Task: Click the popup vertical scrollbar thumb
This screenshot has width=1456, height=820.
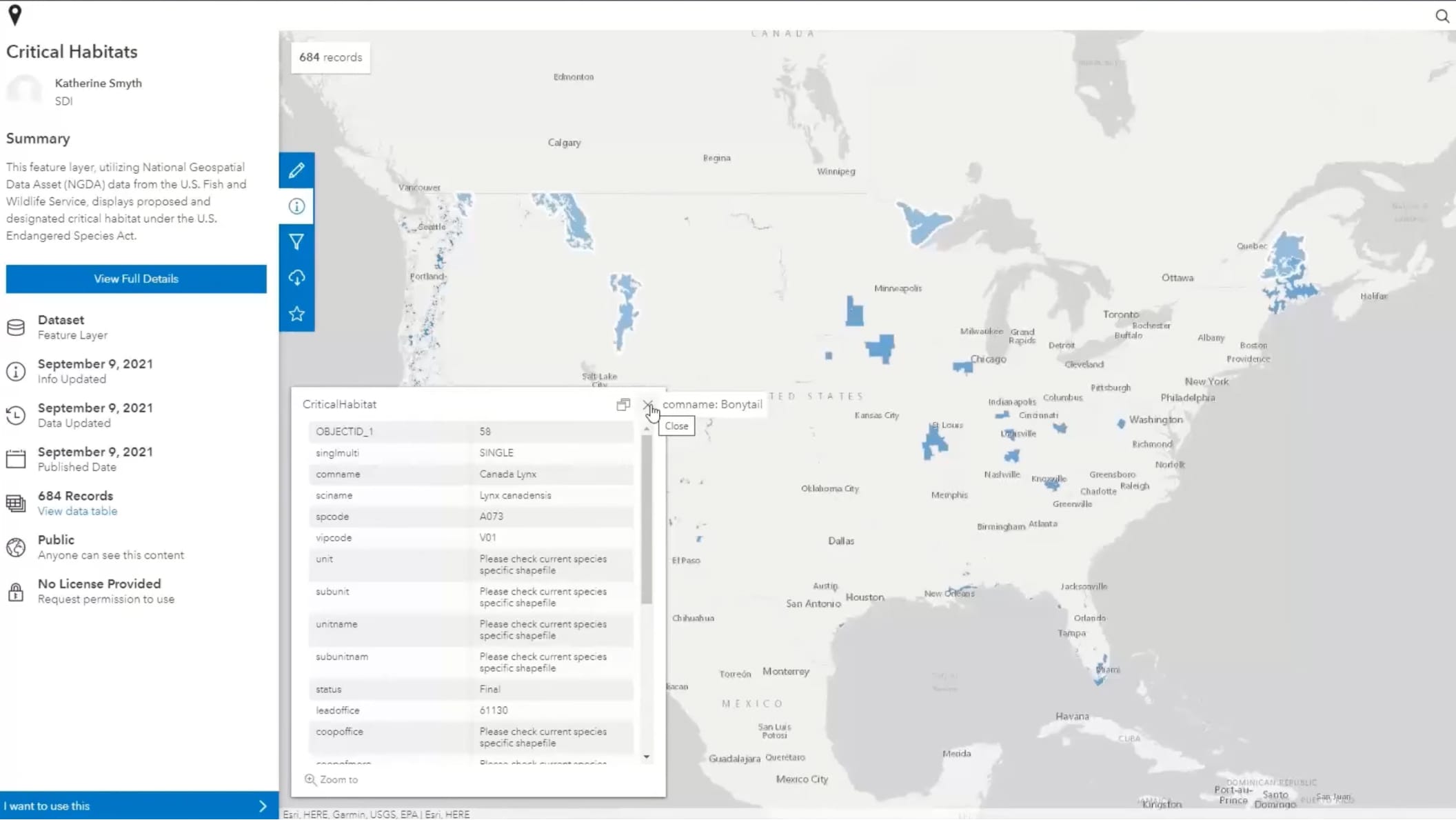Action: tap(647, 517)
